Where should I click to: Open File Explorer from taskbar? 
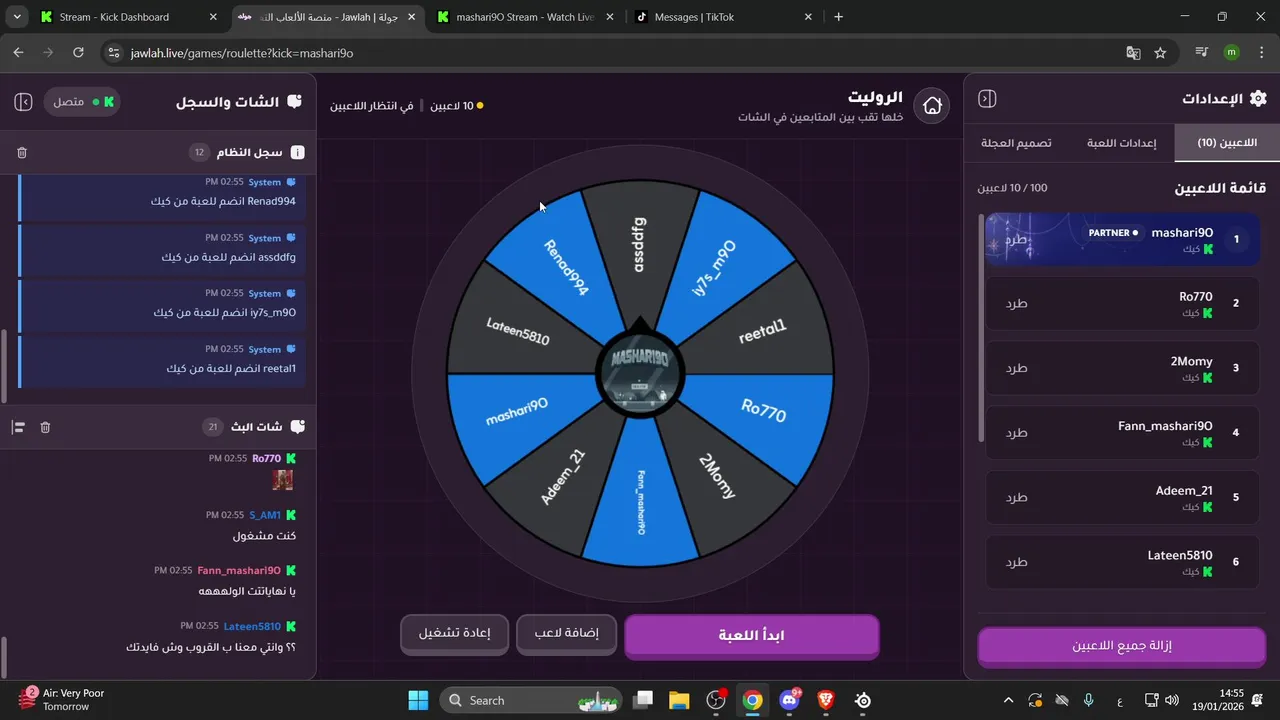click(x=679, y=701)
